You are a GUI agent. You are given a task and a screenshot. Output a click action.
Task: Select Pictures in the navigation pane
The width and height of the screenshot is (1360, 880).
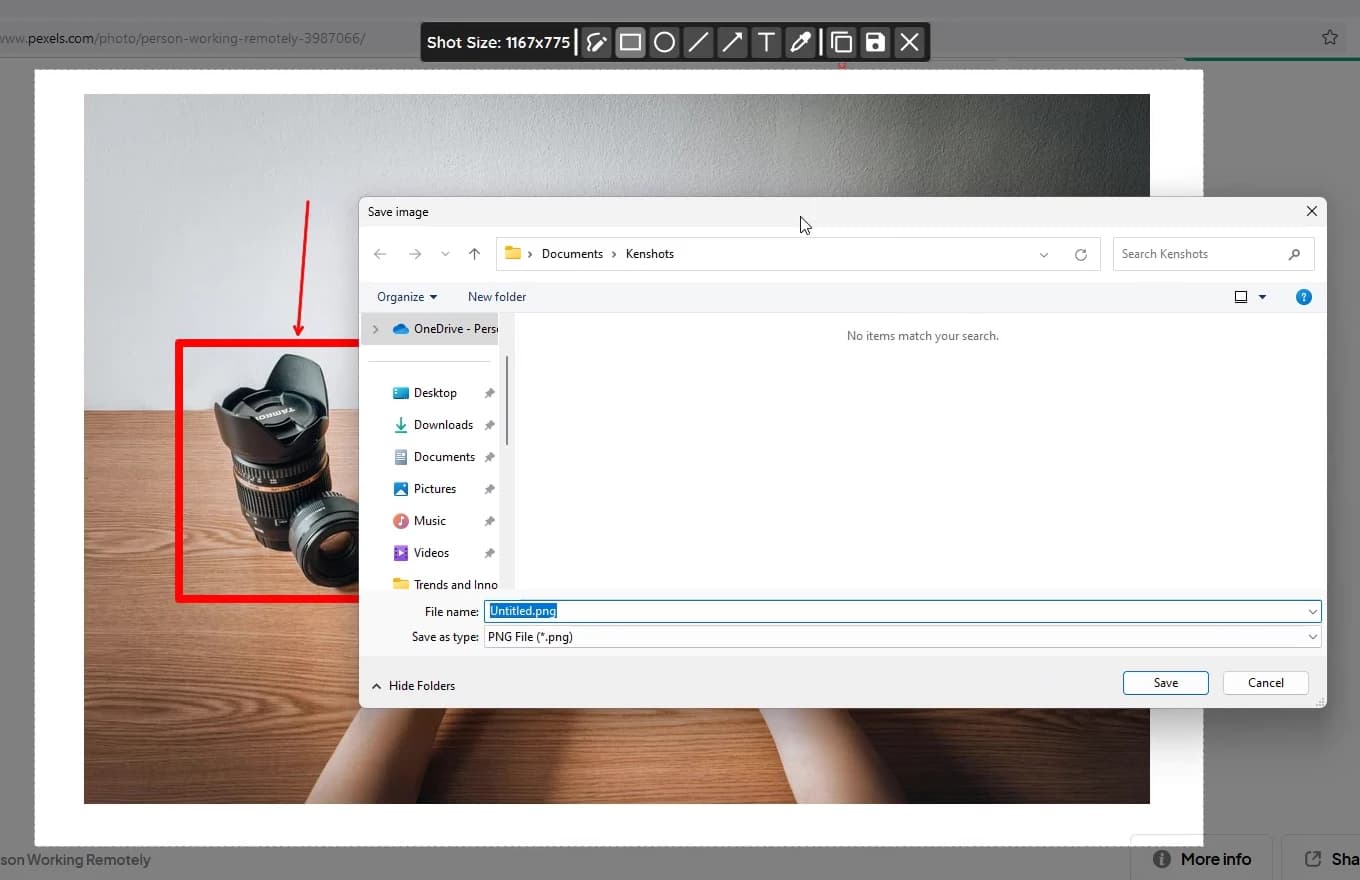434,489
